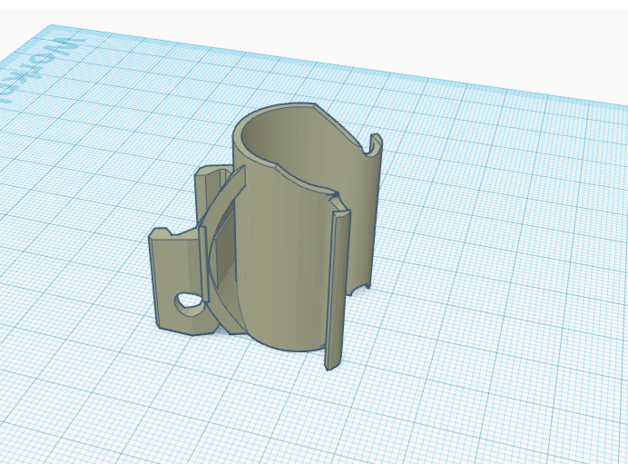This screenshot has width=628, height=472.
Task: Click the bottom tip of the front rib
Action: coord(327,366)
